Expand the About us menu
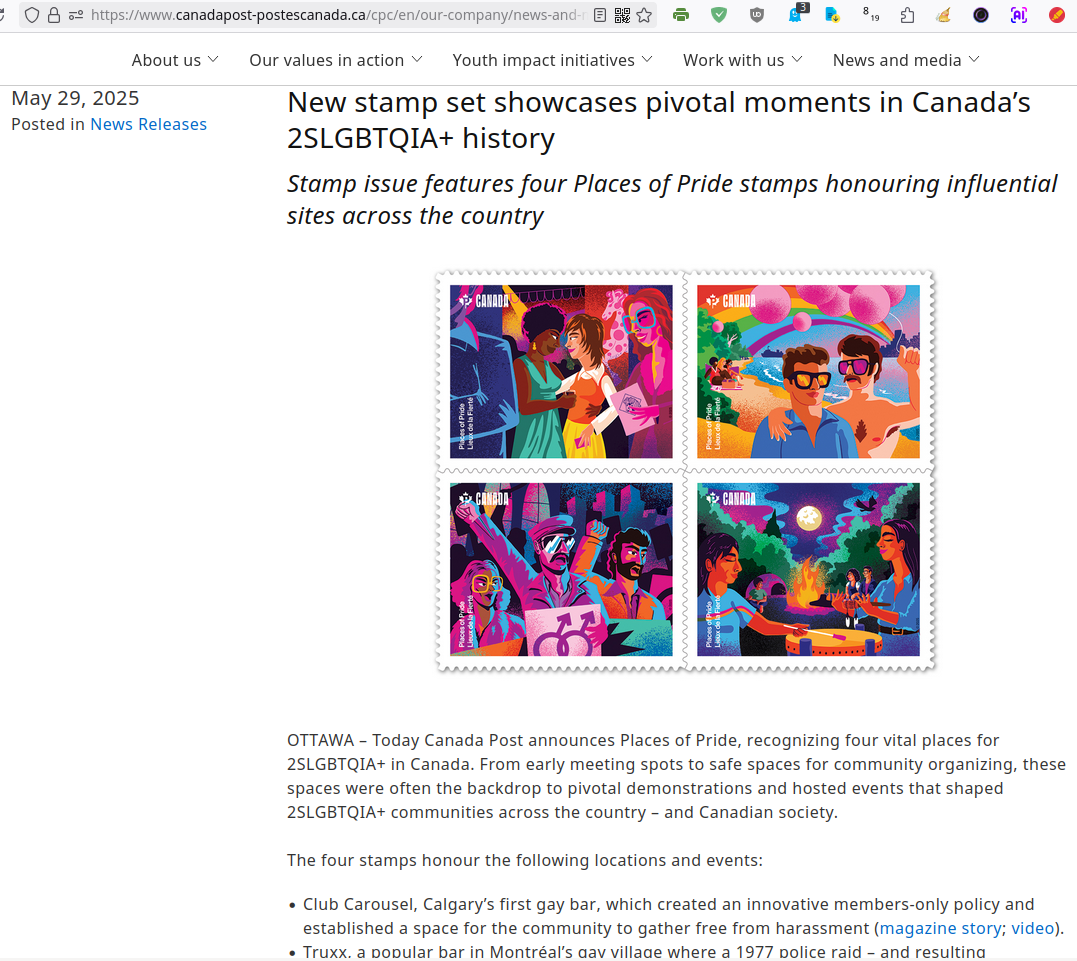 point(175,60)
